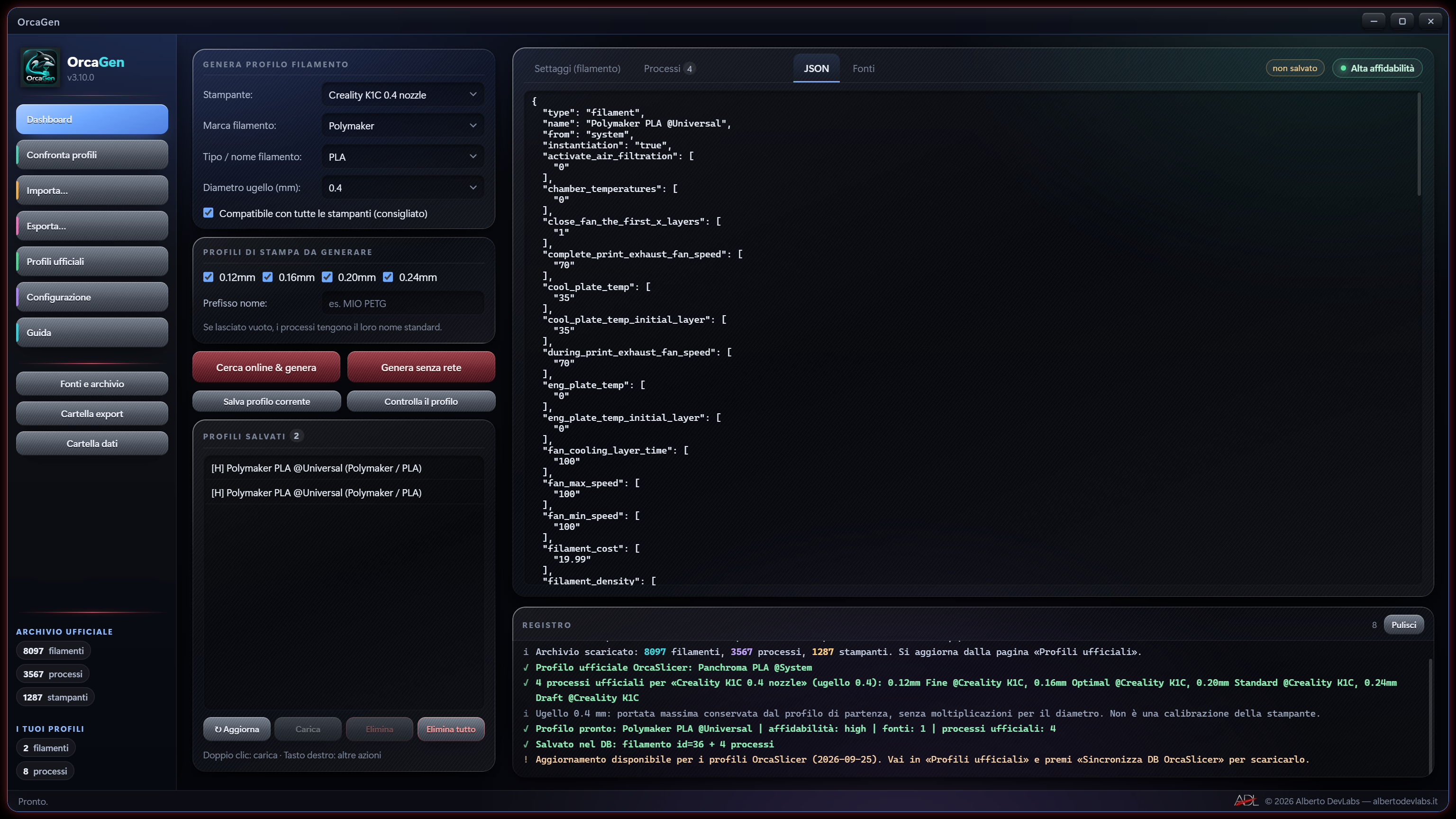Viewport: 1456px width, 819px height.
Task: Toggle the 0.24mm profile checkbox
Action: (x=388, y=277)
